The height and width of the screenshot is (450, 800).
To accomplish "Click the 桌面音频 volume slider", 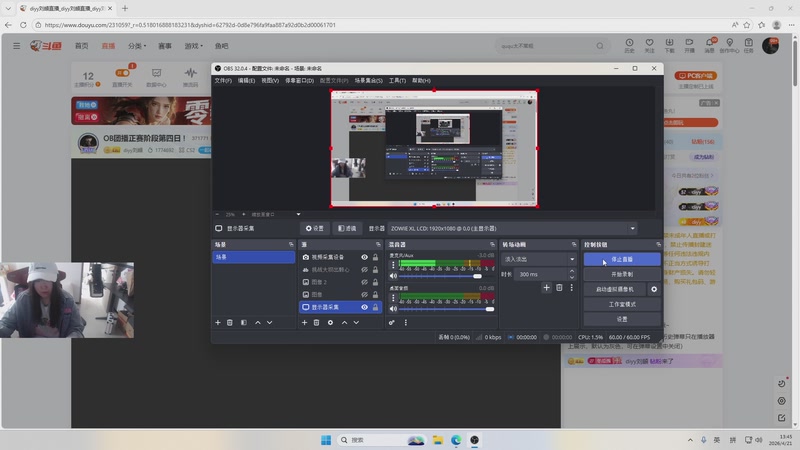I will (446, 309).
